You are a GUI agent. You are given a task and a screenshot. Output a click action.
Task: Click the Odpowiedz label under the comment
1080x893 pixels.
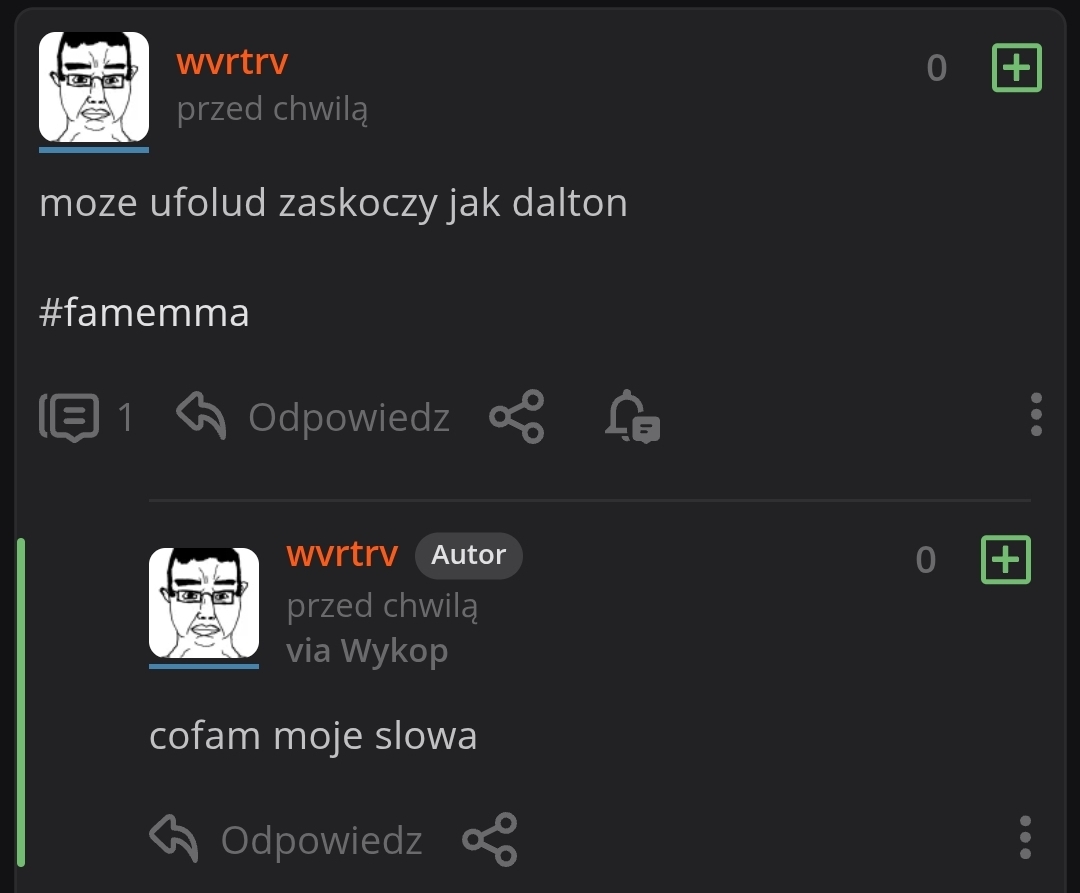322,841
